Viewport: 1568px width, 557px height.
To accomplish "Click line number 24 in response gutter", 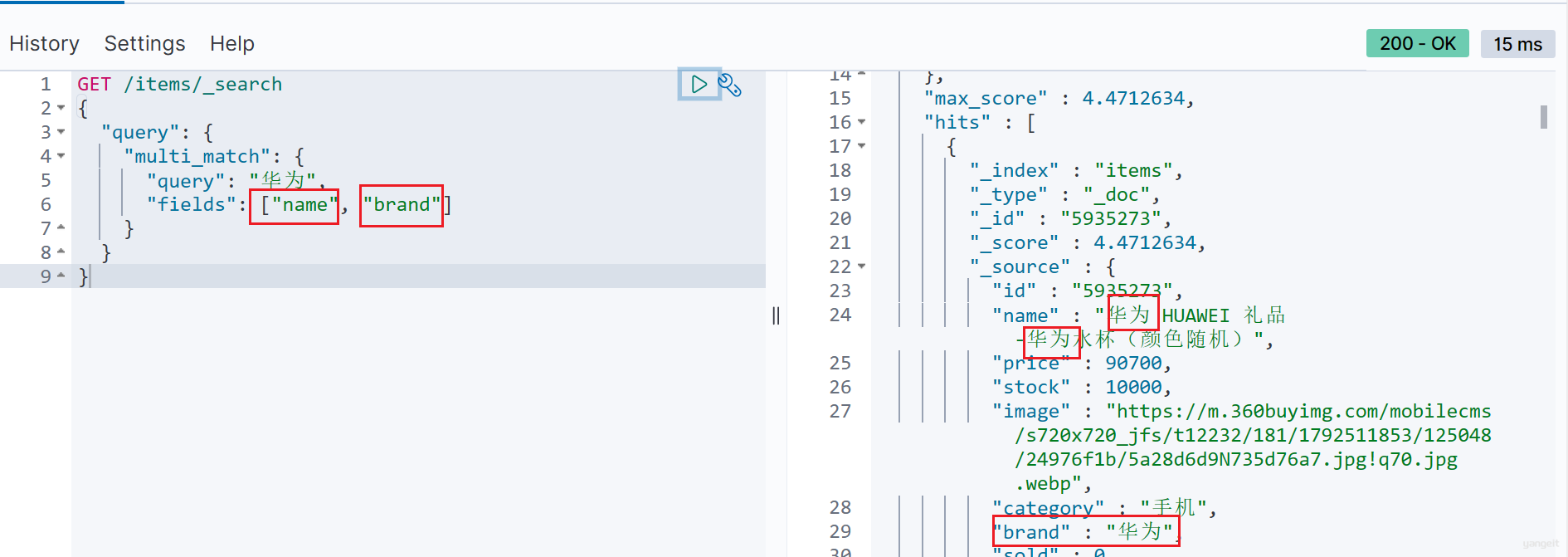I will 840,315.
